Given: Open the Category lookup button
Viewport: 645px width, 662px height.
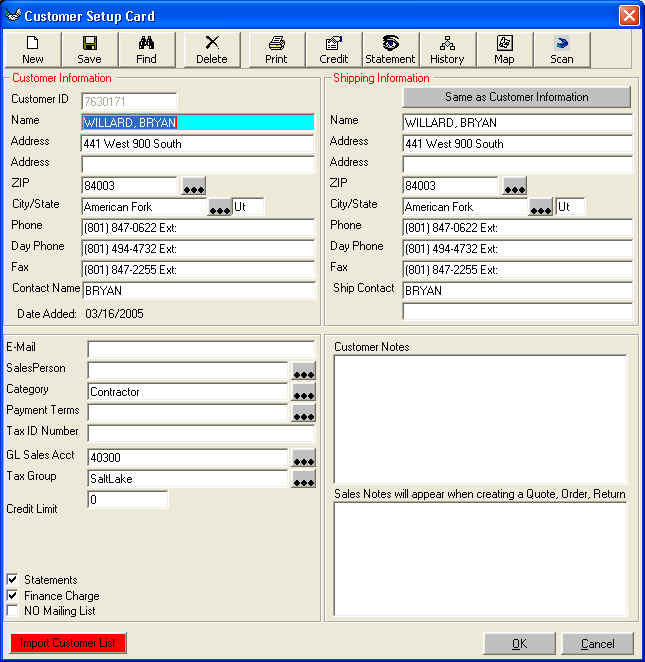Looking at the screenshot, I should pos(304,392).
